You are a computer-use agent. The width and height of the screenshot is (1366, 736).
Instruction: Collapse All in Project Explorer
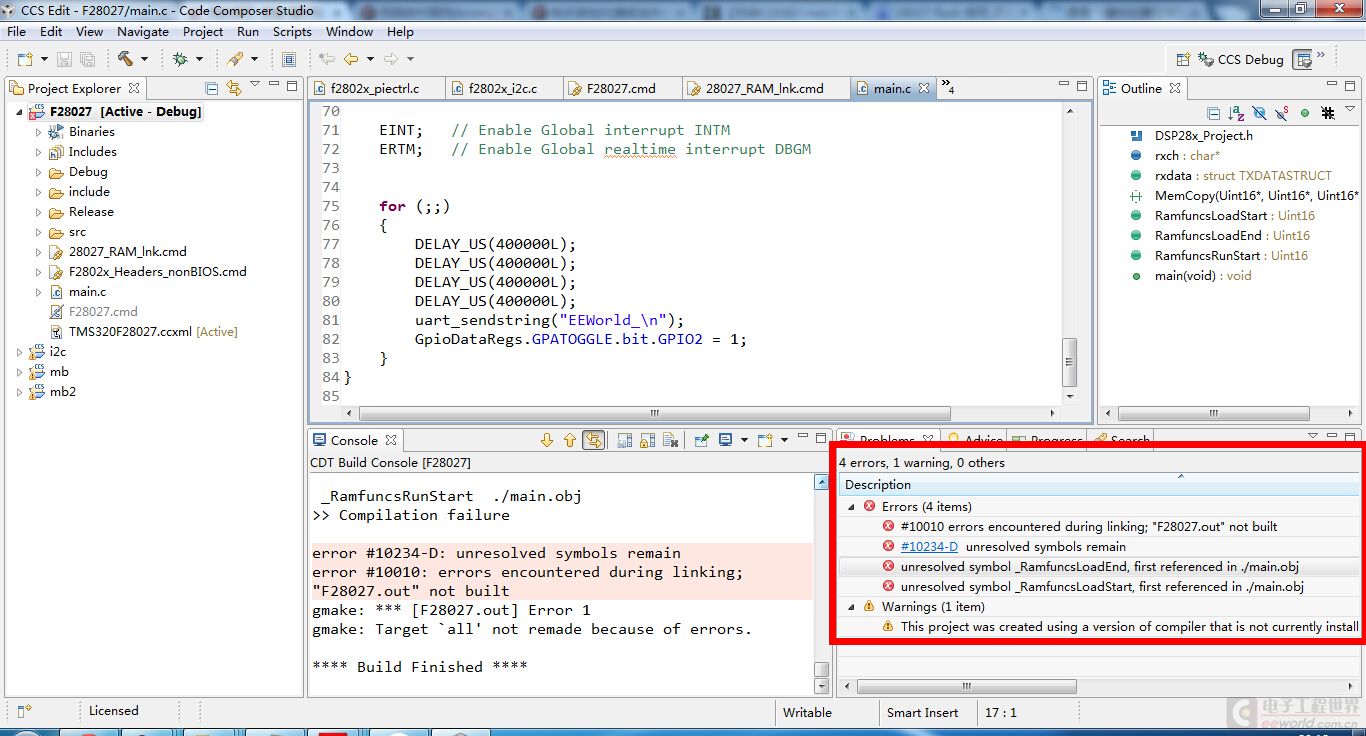(211, 88)
